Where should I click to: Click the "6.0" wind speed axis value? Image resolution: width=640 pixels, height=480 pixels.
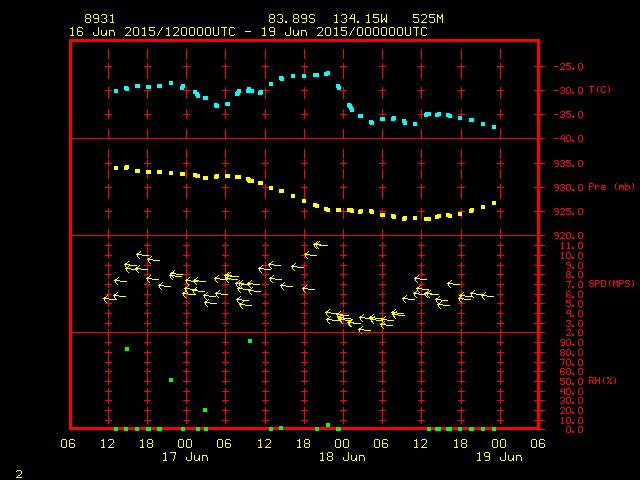click(574, 294)
